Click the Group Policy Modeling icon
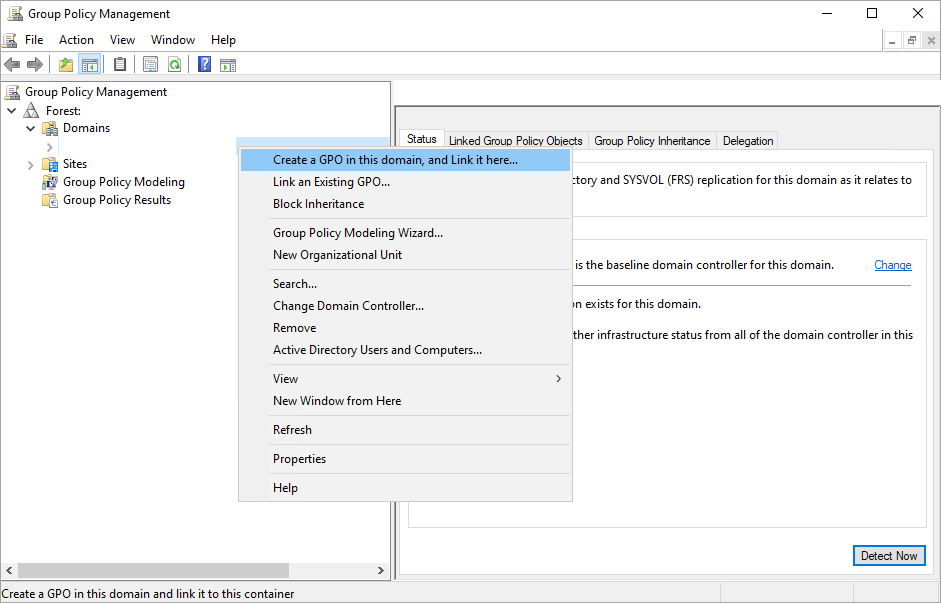 [50, 182]
